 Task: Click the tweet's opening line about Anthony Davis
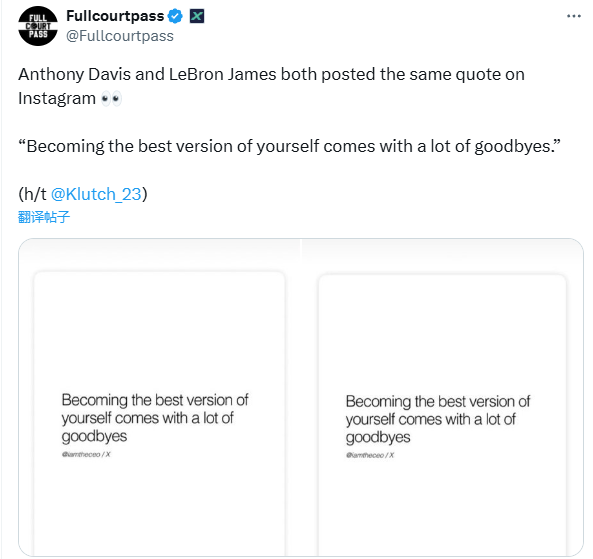tap(271, 75)
